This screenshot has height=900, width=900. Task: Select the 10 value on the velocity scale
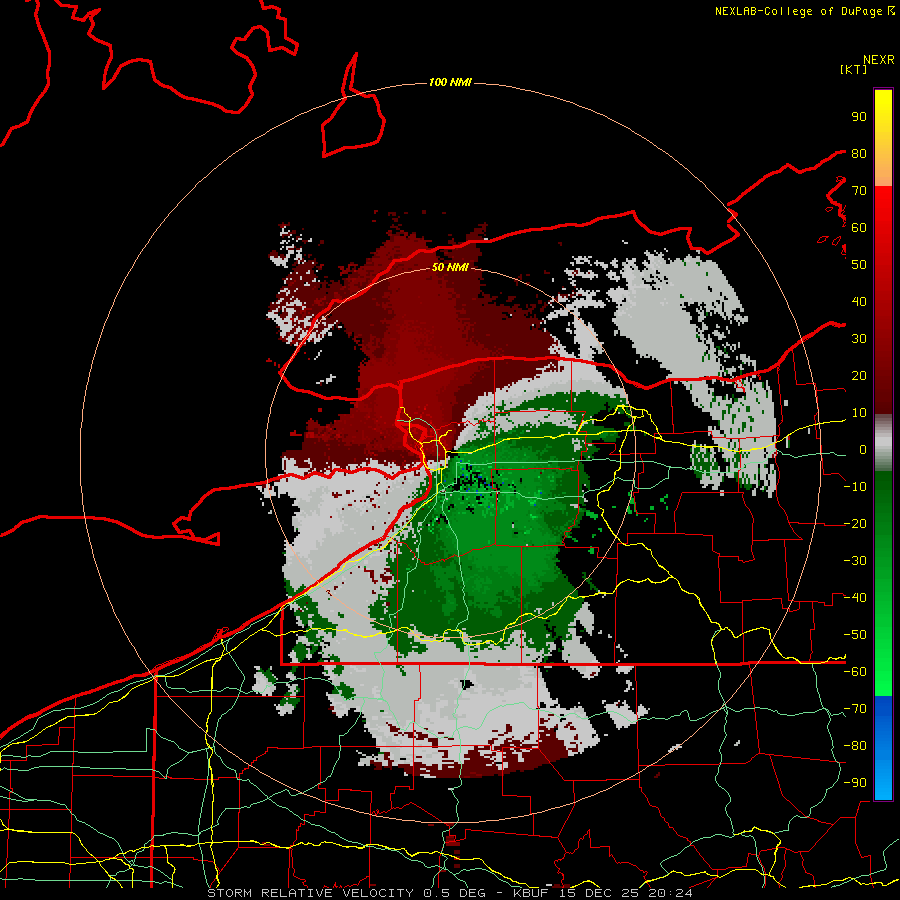point(859,413)
